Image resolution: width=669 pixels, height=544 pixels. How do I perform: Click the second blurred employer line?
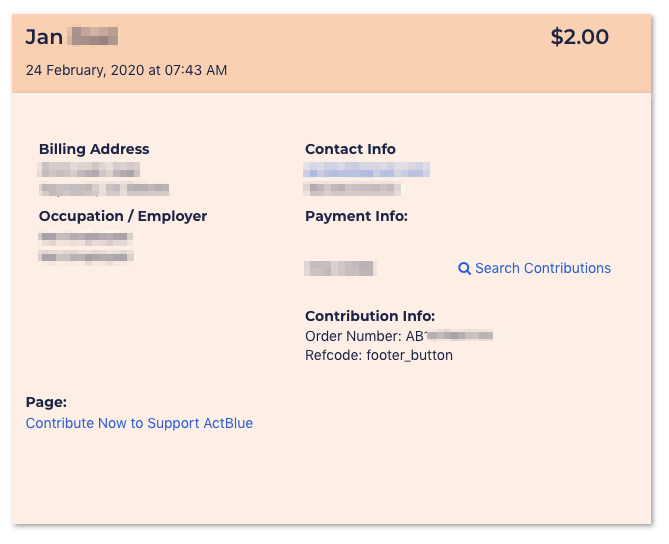(x=86, y=257)
